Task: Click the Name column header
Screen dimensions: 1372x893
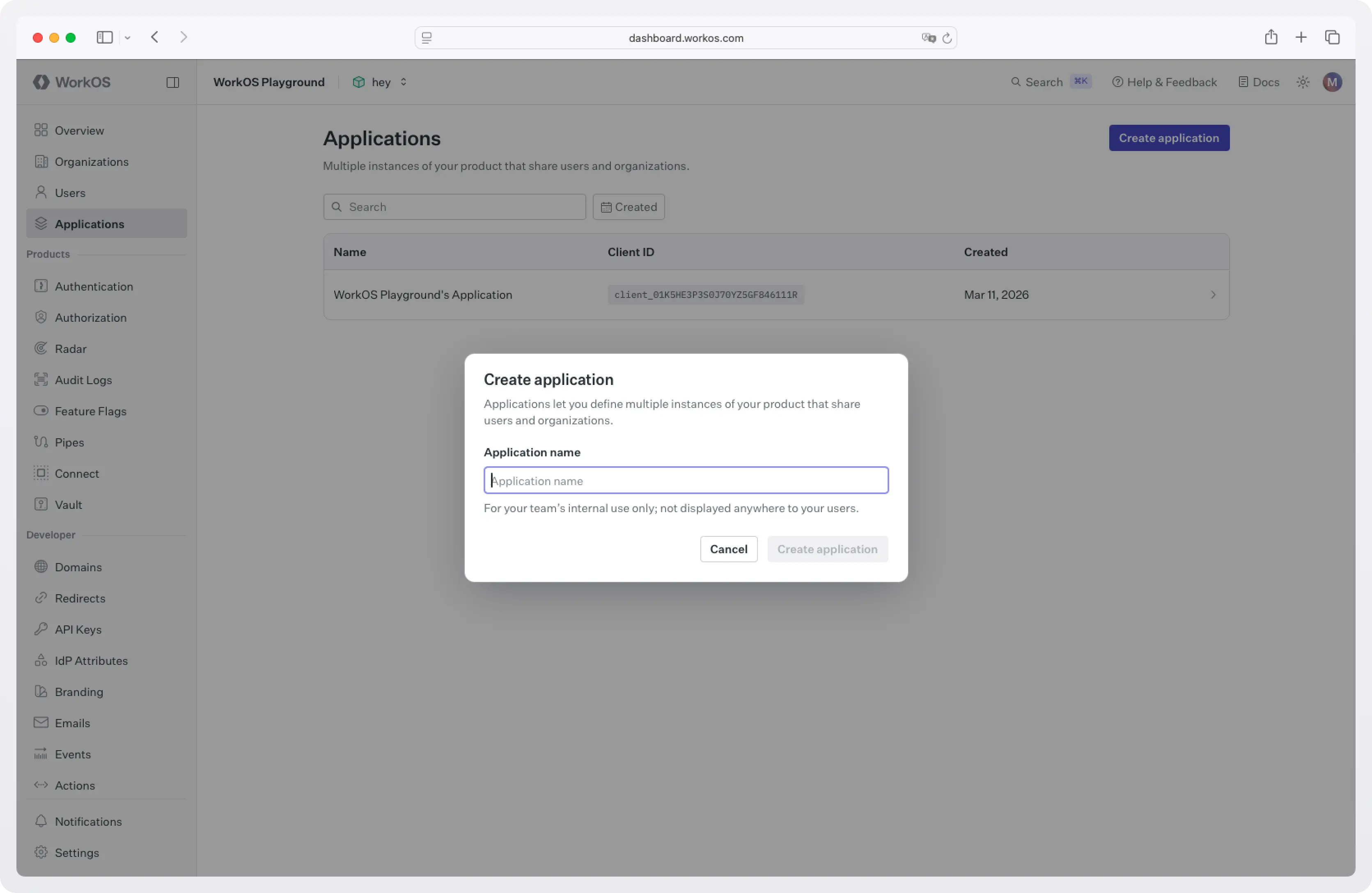Action: [349, 252]
